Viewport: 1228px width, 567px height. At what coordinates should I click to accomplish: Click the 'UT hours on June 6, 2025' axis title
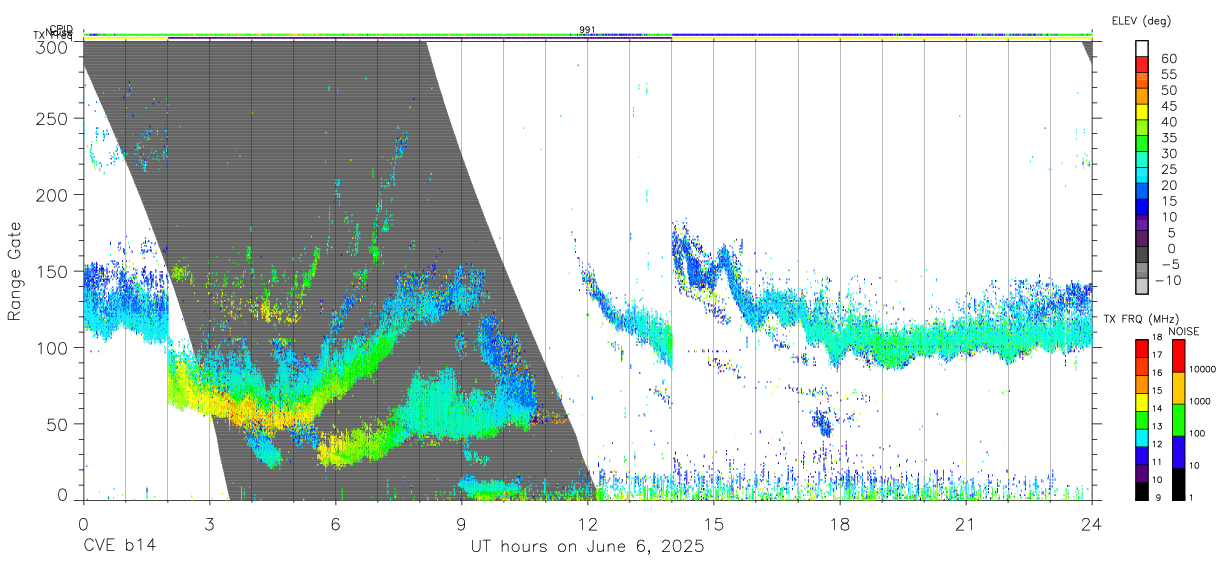click(x=588, y=547)
